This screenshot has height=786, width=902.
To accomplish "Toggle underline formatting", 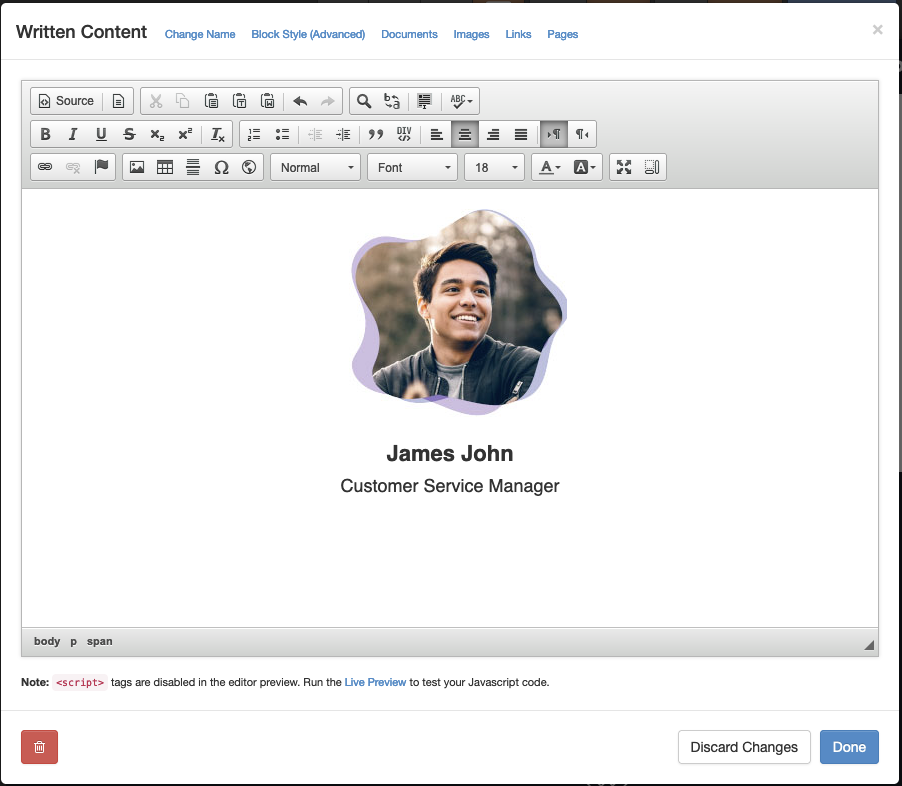I will click(x=101, y=135).
